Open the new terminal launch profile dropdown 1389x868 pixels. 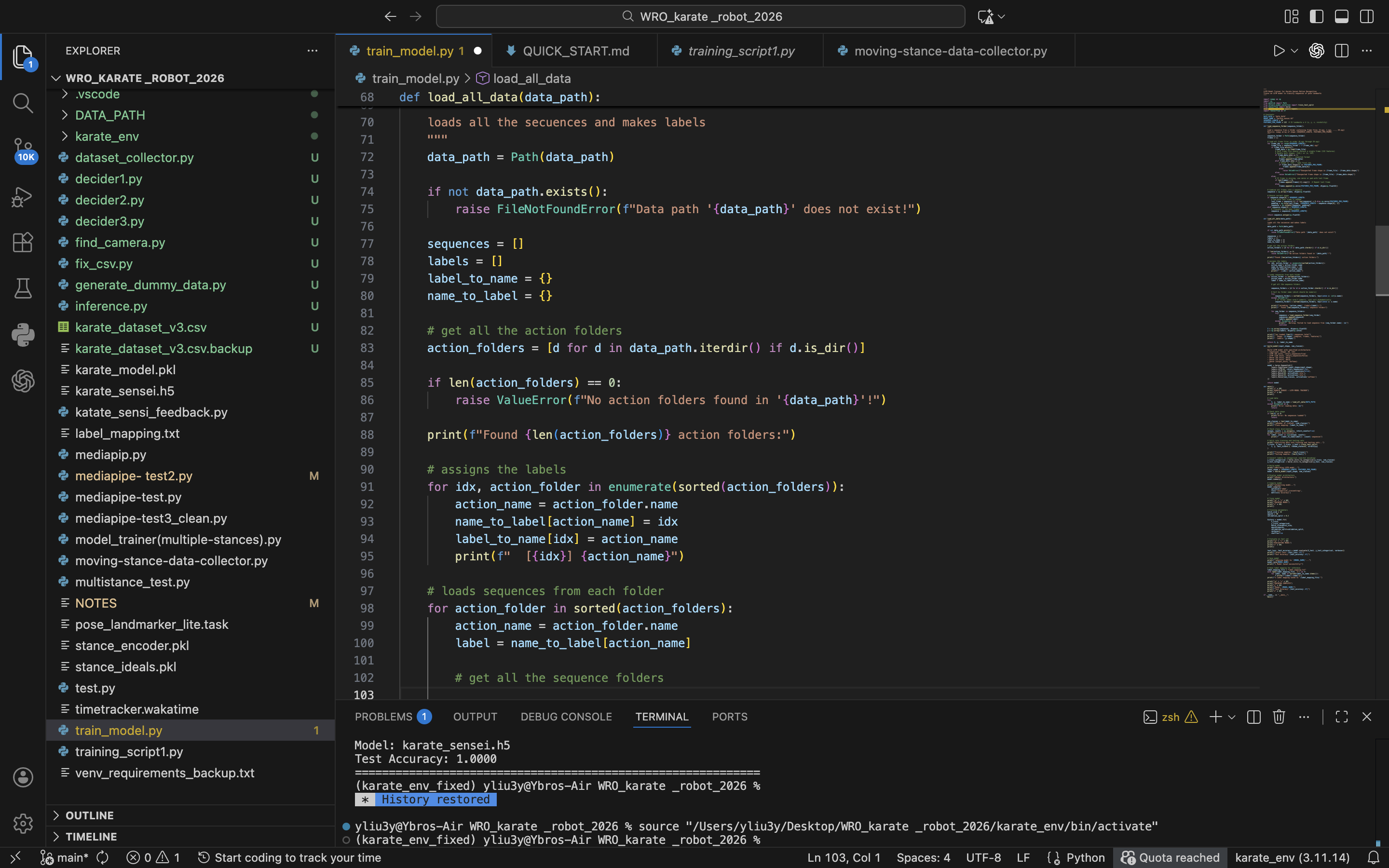tap(1232, 717)
